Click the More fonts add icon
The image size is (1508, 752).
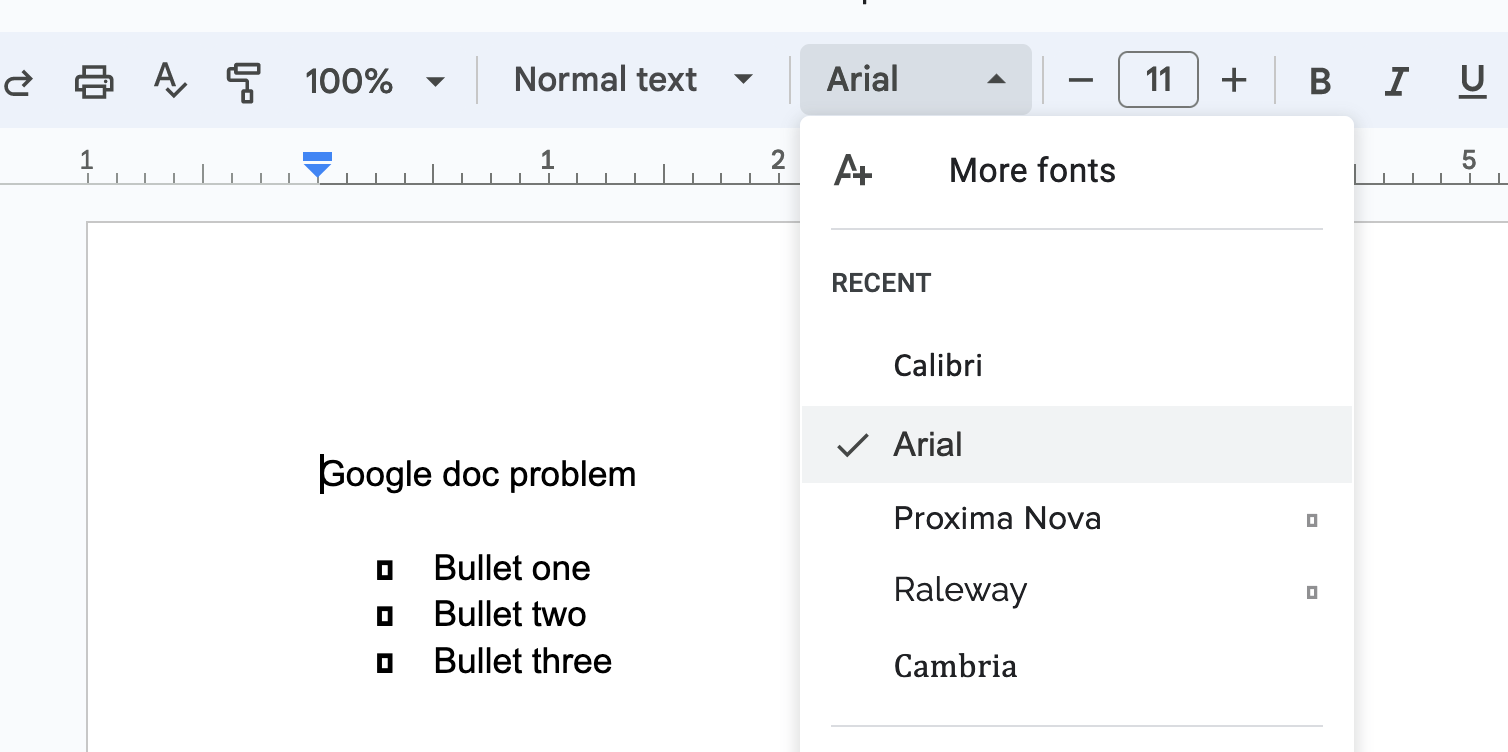[x=853, y=171]
